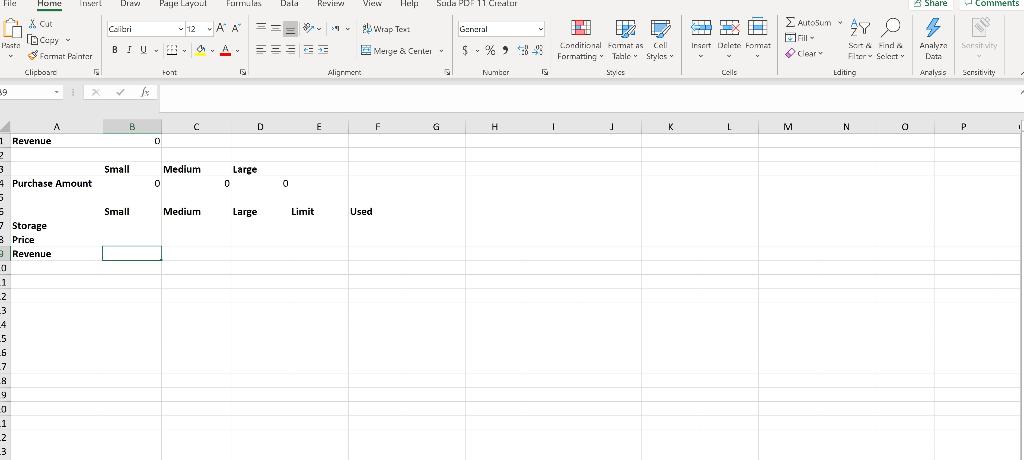The height and width of the screenshot is (460, 1024).
Task: Apply Percent Style
Action: coord(490,50)
